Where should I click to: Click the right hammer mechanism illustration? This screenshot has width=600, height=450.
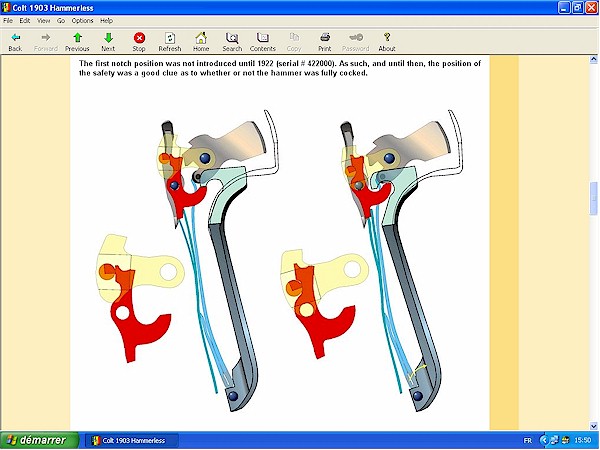point(402,260)
